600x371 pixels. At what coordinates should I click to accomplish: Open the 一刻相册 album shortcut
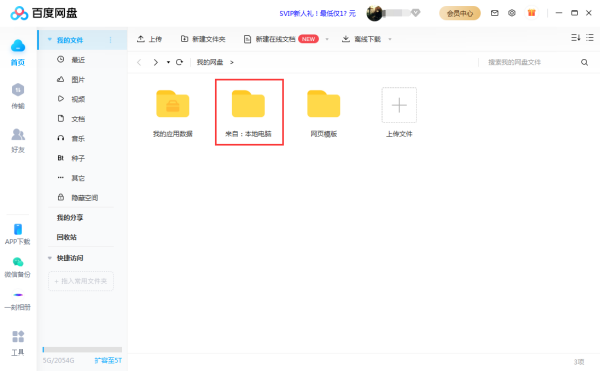18,301
